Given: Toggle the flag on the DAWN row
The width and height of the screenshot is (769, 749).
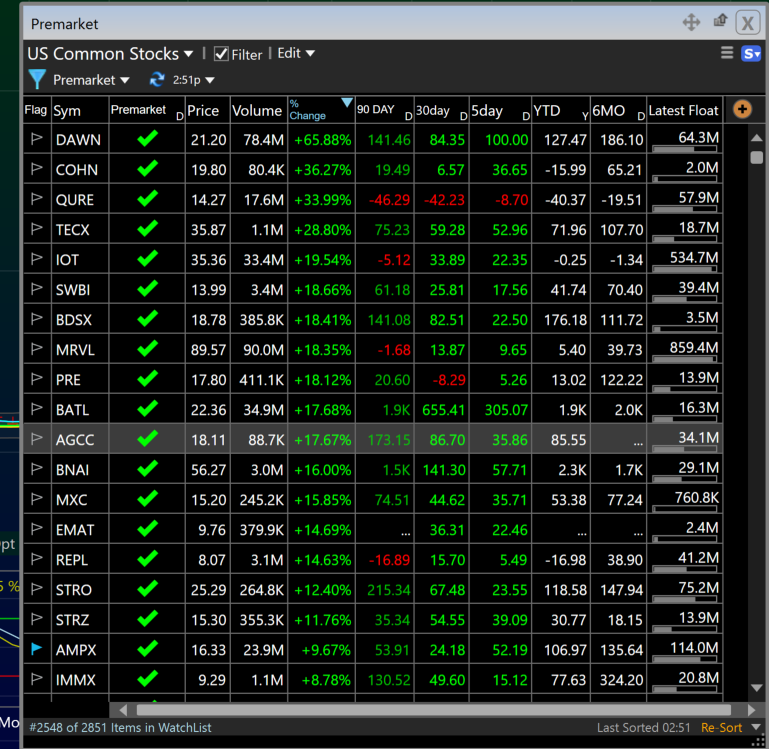Looking at the screenshot, I should click(x=37, y=139).
